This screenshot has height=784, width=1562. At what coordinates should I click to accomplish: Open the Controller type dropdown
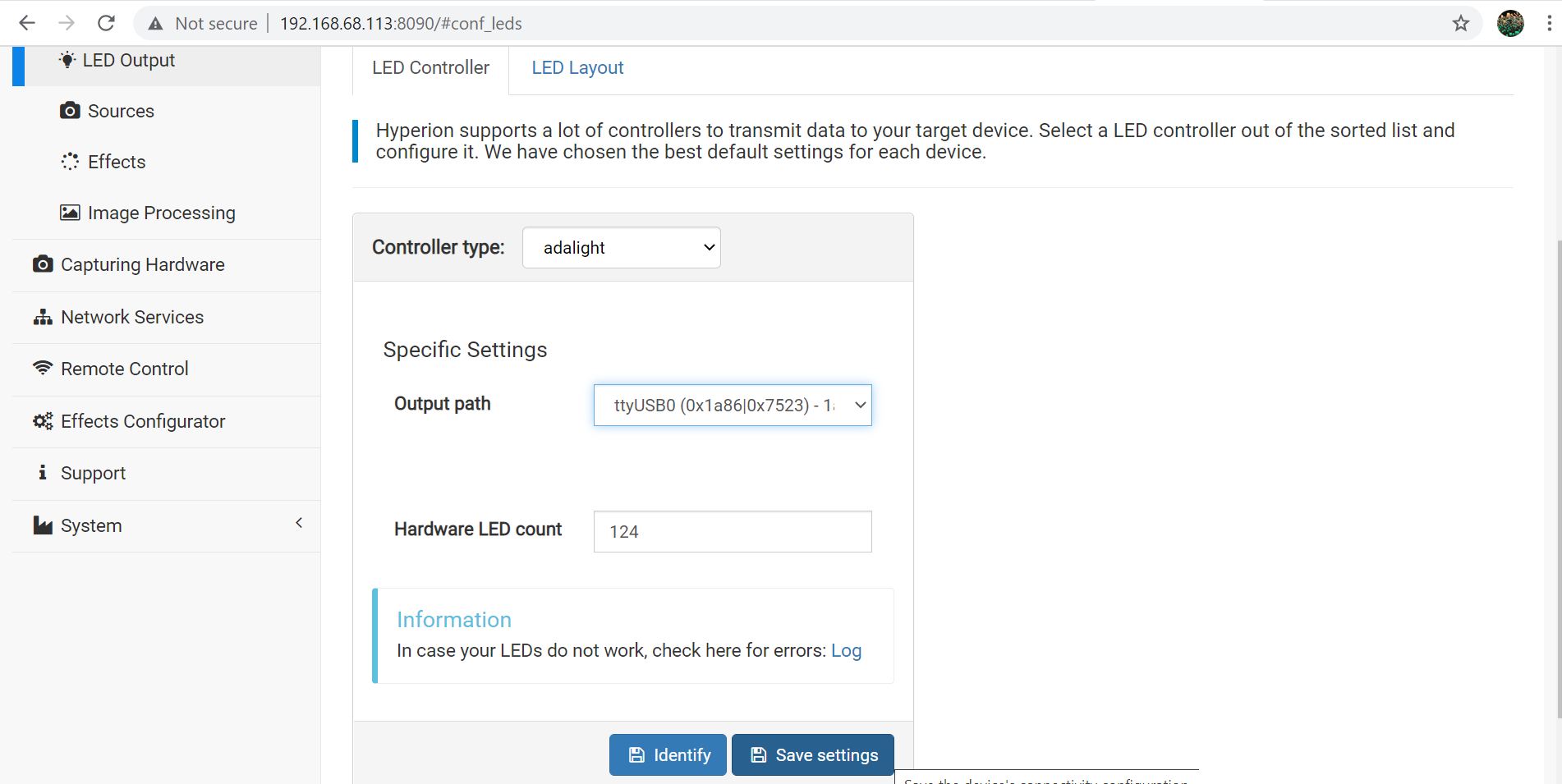(622, 248)
